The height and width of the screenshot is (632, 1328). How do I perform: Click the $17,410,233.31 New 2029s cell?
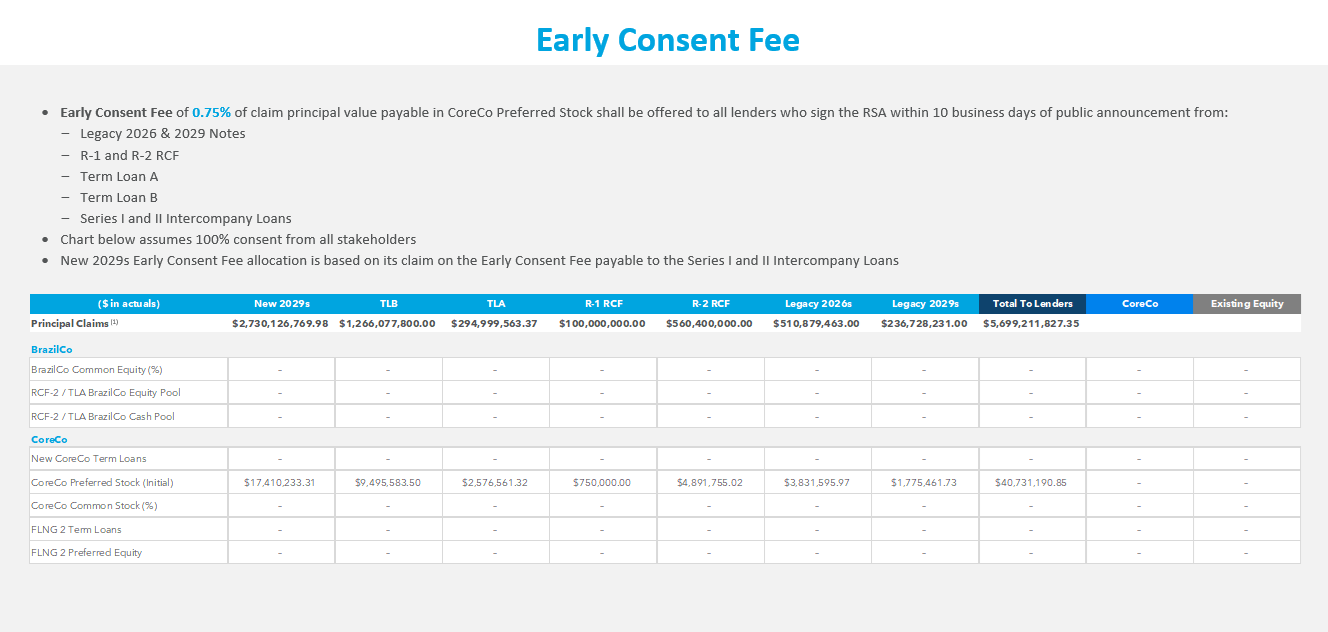click(x=279, y=483)
